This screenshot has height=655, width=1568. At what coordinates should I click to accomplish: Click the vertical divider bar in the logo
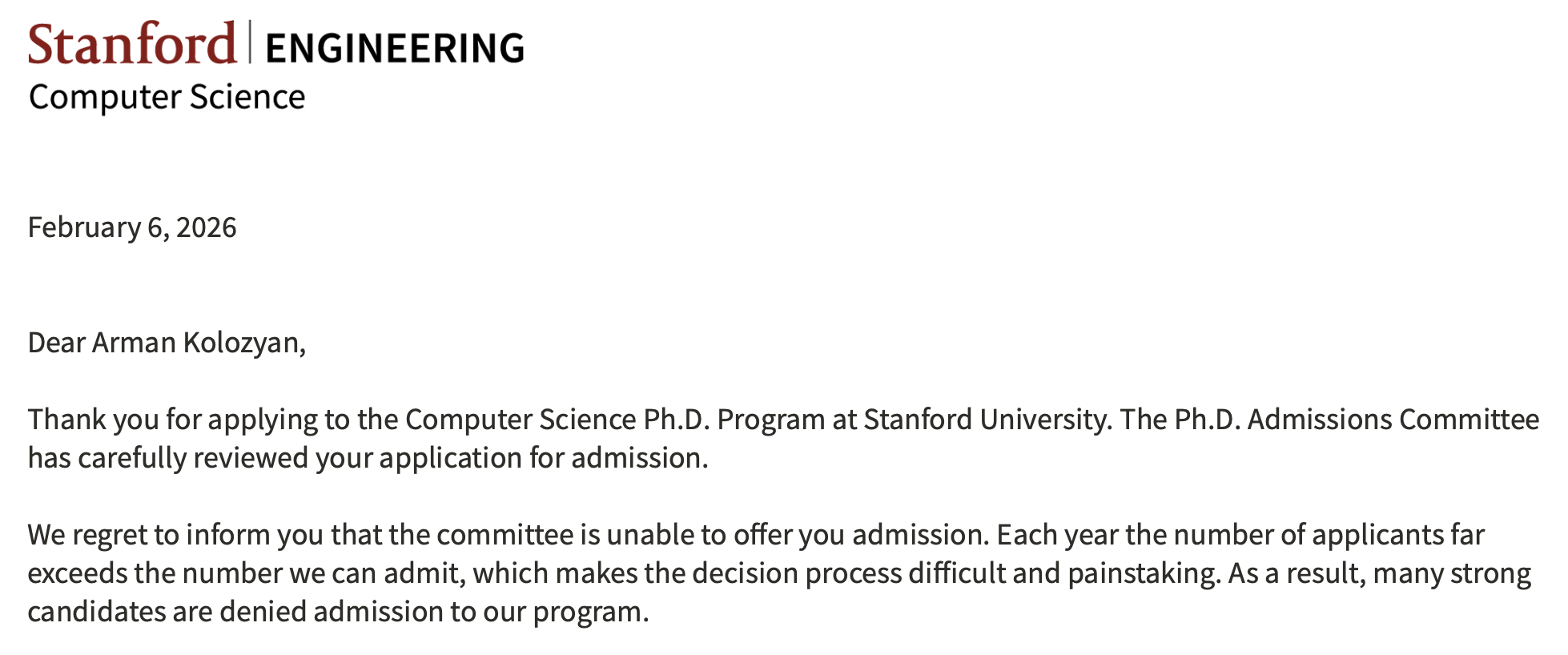tap(251, 42)
